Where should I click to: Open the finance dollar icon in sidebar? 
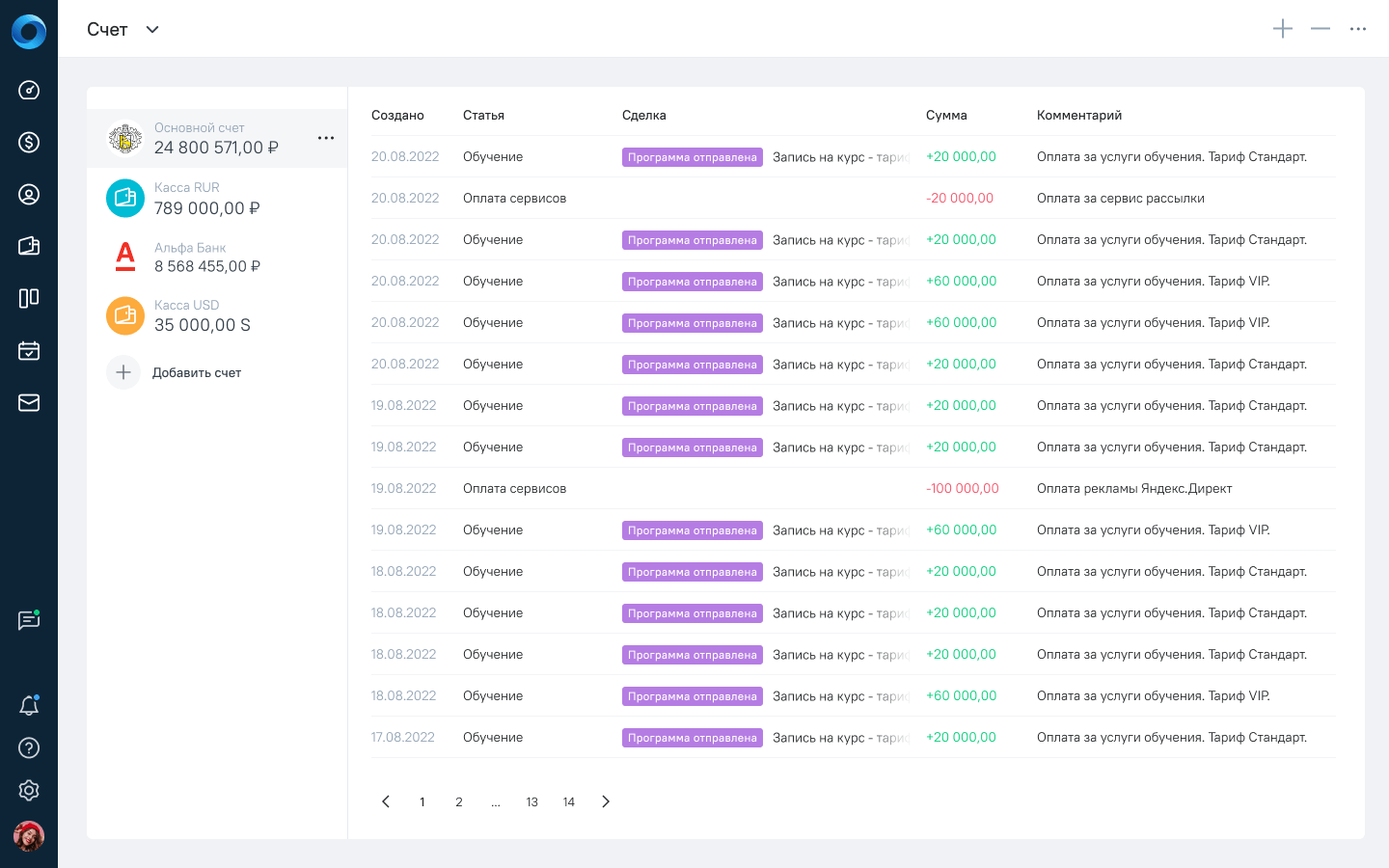[29, 142]
